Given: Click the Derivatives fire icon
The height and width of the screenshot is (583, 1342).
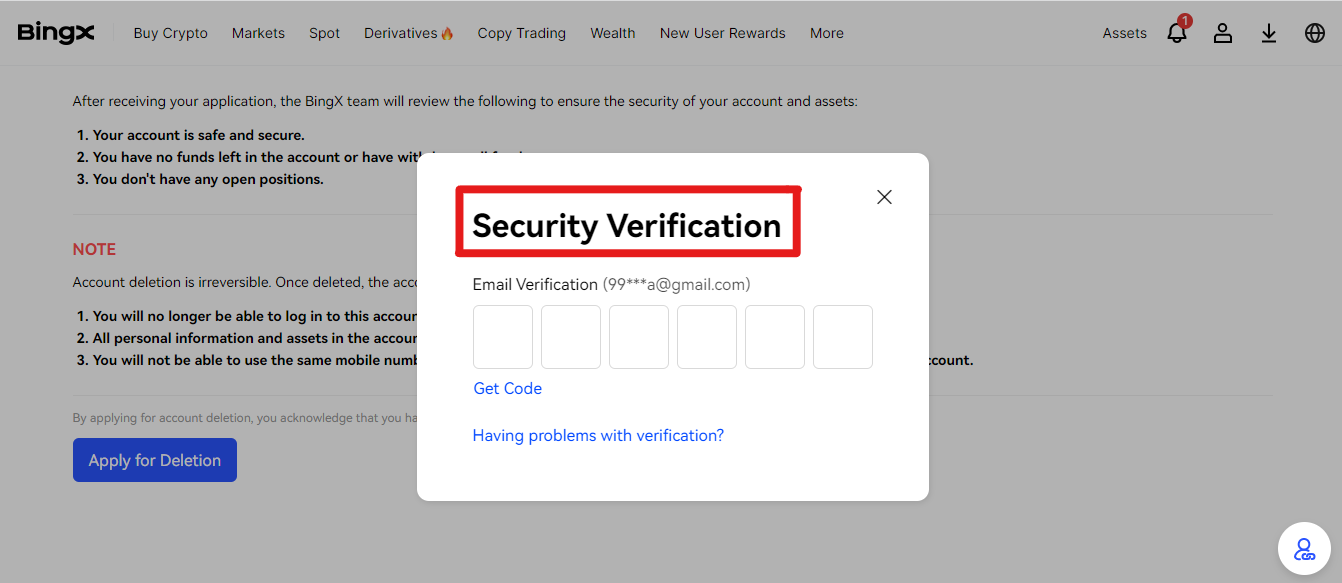Looking at the screenshot, I should 447,33.
